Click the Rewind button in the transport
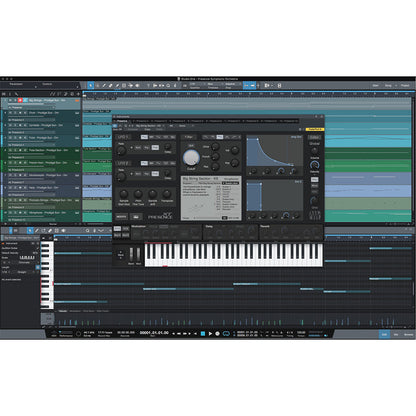Viewport: 416px width, 416px height. [x=179, y=333]
